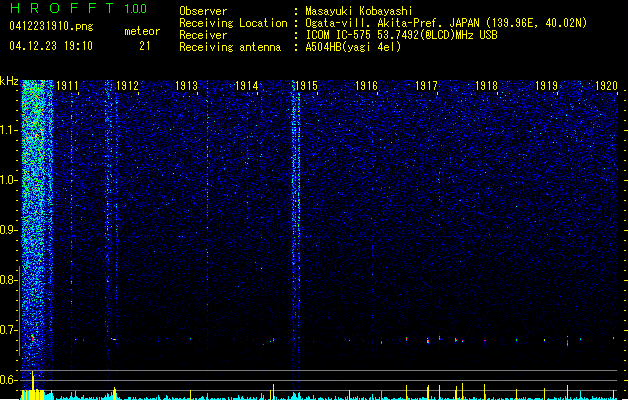Click the 1917 time marker
Viewport: 629px width, 400px height.
tap(426, 86)
